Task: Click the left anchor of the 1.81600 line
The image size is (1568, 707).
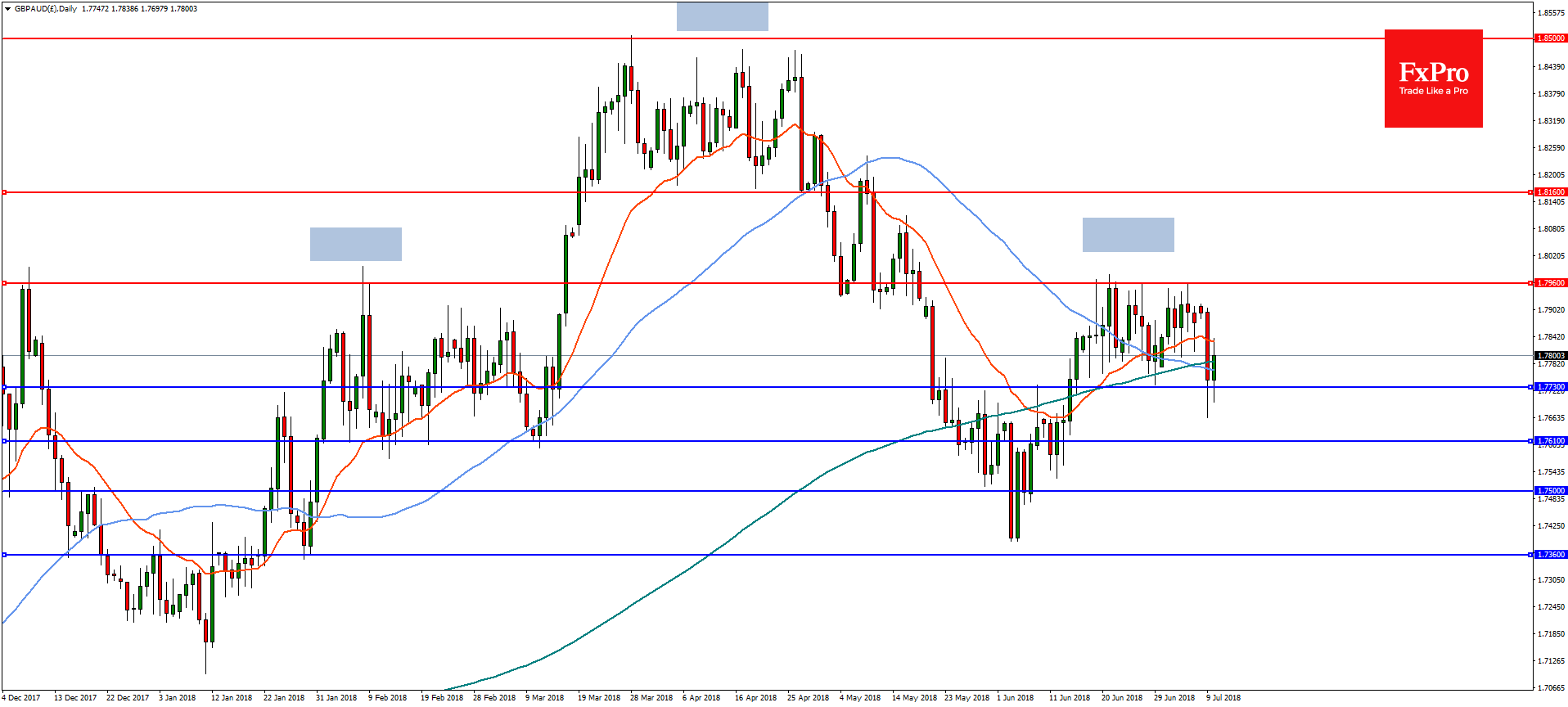Action: pyautogui.click(x=5, y=192)
